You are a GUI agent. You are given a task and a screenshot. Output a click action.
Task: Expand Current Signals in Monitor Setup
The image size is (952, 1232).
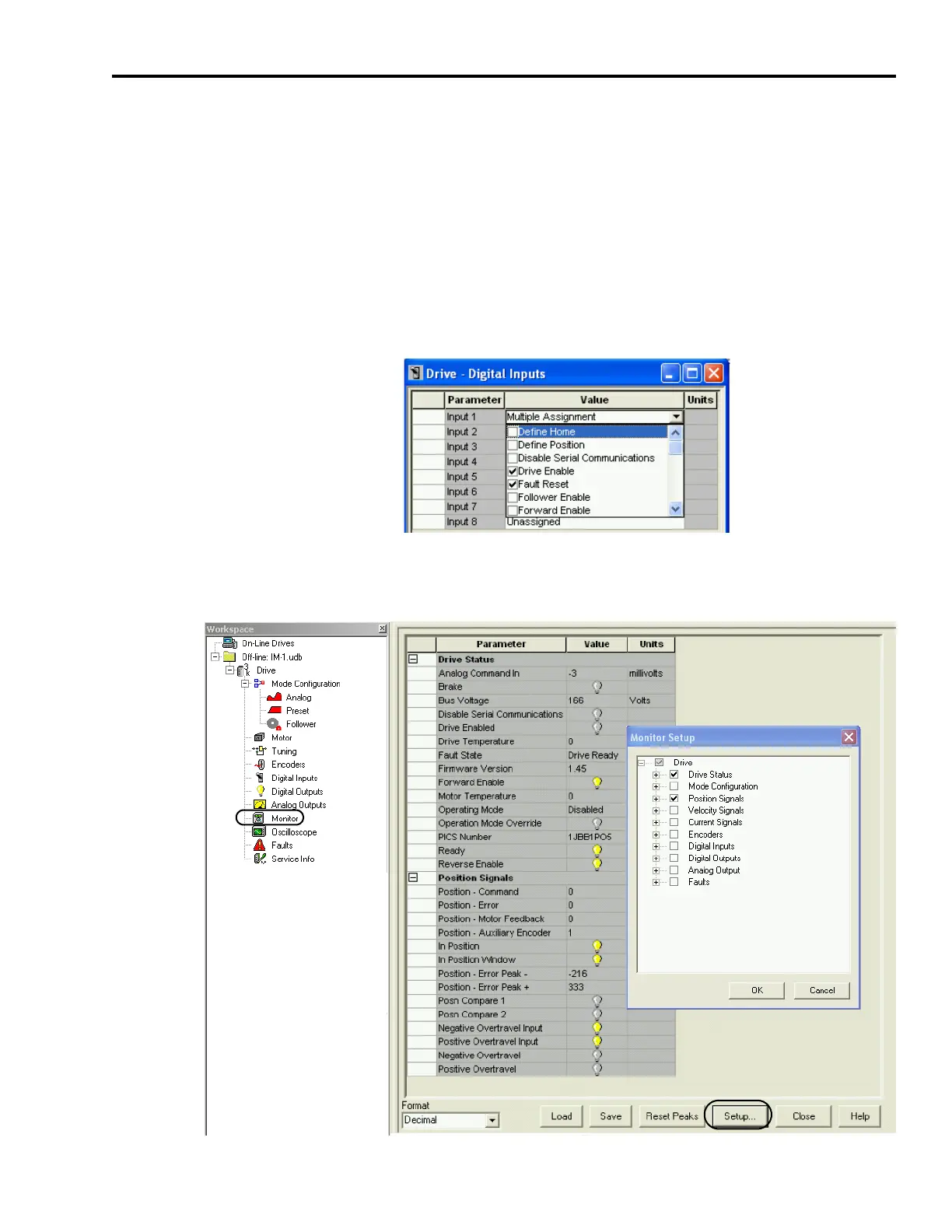[x=656, y=822]
